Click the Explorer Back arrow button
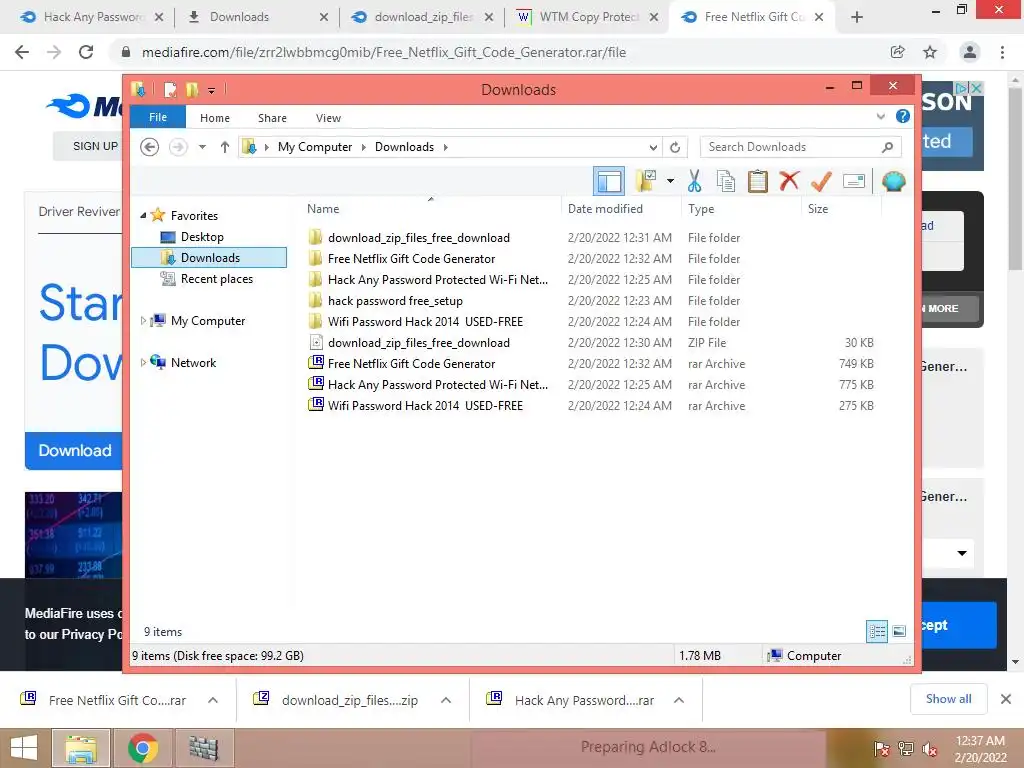Image resolution: width=1024 pixels, height=768 pixels. pyautogui.click(x=150, y=147)
